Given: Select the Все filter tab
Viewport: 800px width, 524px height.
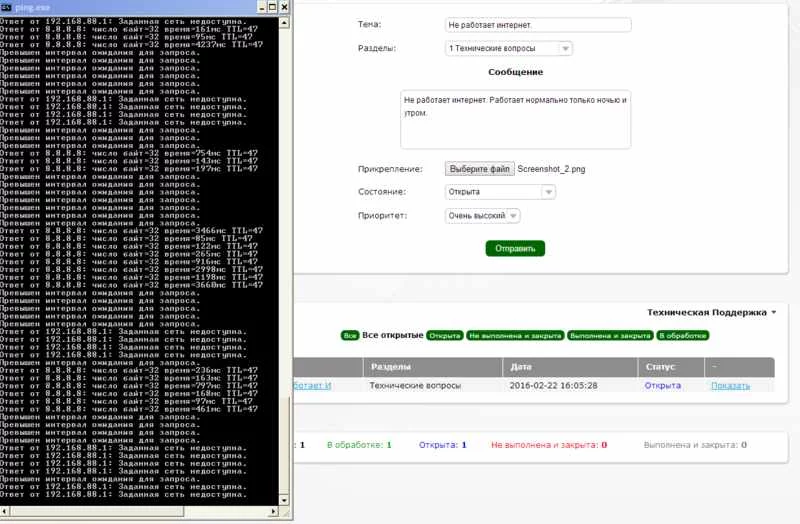Looking at the screenshot, I should click(x=350, y=336).
